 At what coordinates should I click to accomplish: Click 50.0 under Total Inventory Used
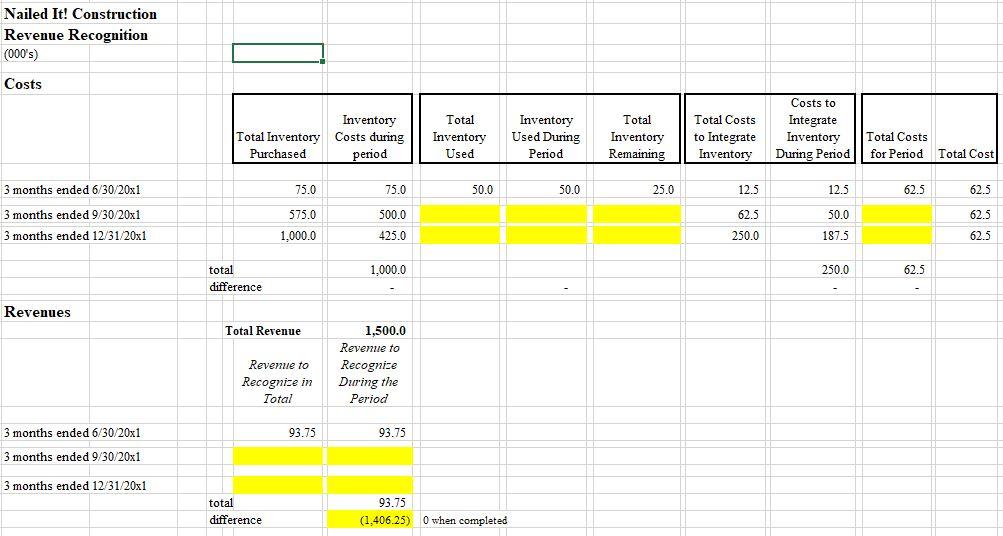pyautogui.click(x=483, y=190)
